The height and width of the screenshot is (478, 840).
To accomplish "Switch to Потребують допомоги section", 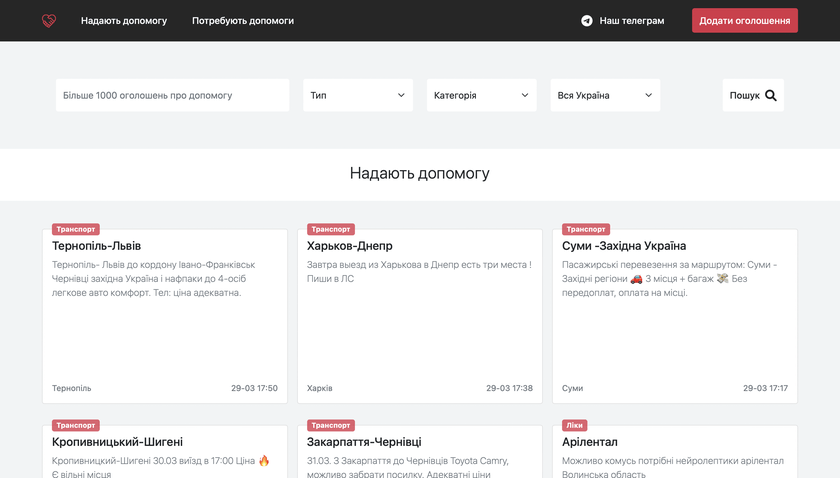I will click(x=243, y=21).
